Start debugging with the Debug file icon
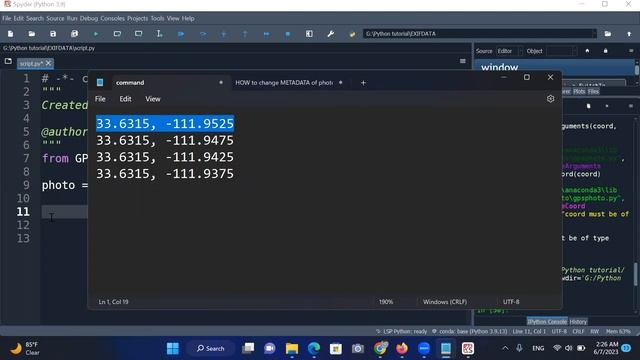This screenshot has height=360, width=640. pyautogui.click(x=181, y=34)
